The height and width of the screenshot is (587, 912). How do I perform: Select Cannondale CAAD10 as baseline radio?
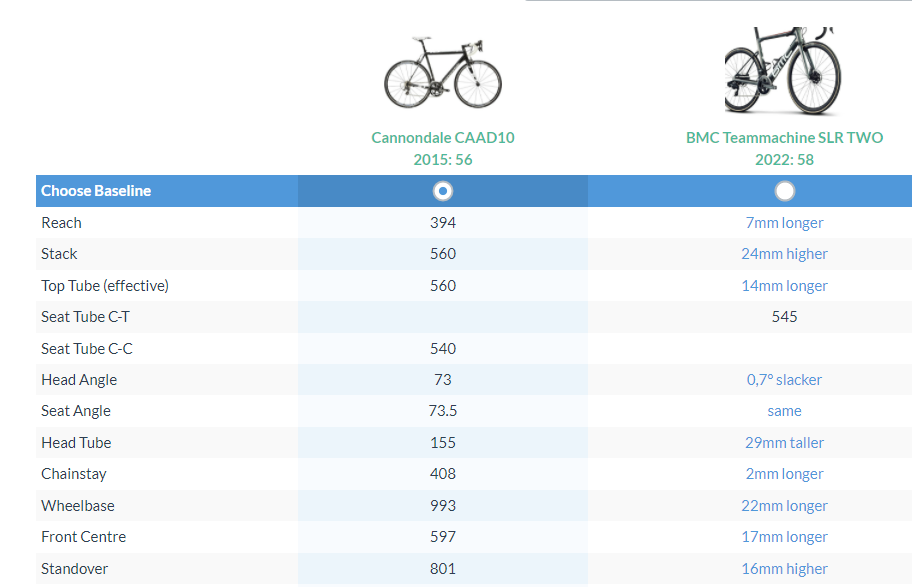click(443, 191)
